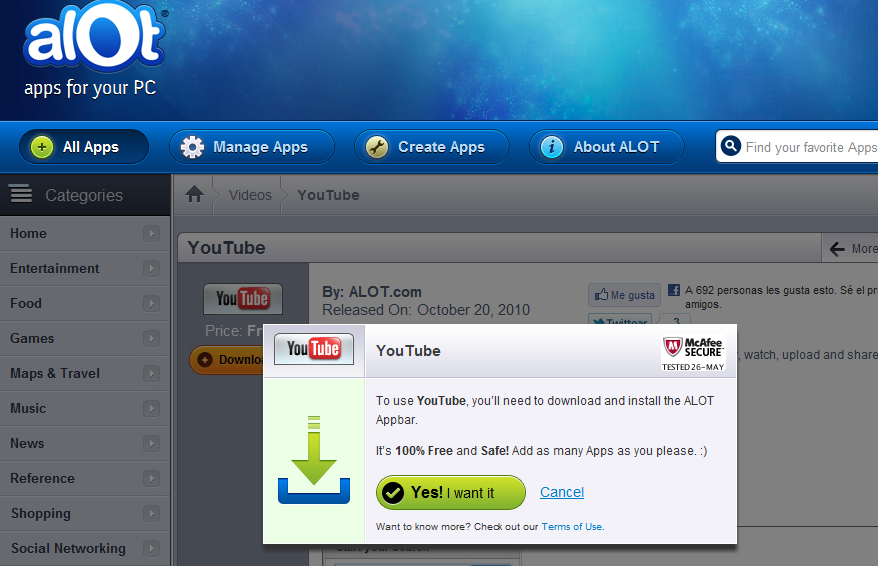Screen dimensions: 878x566
Task: Select the Entertainment category
Action: coord(85,269)
